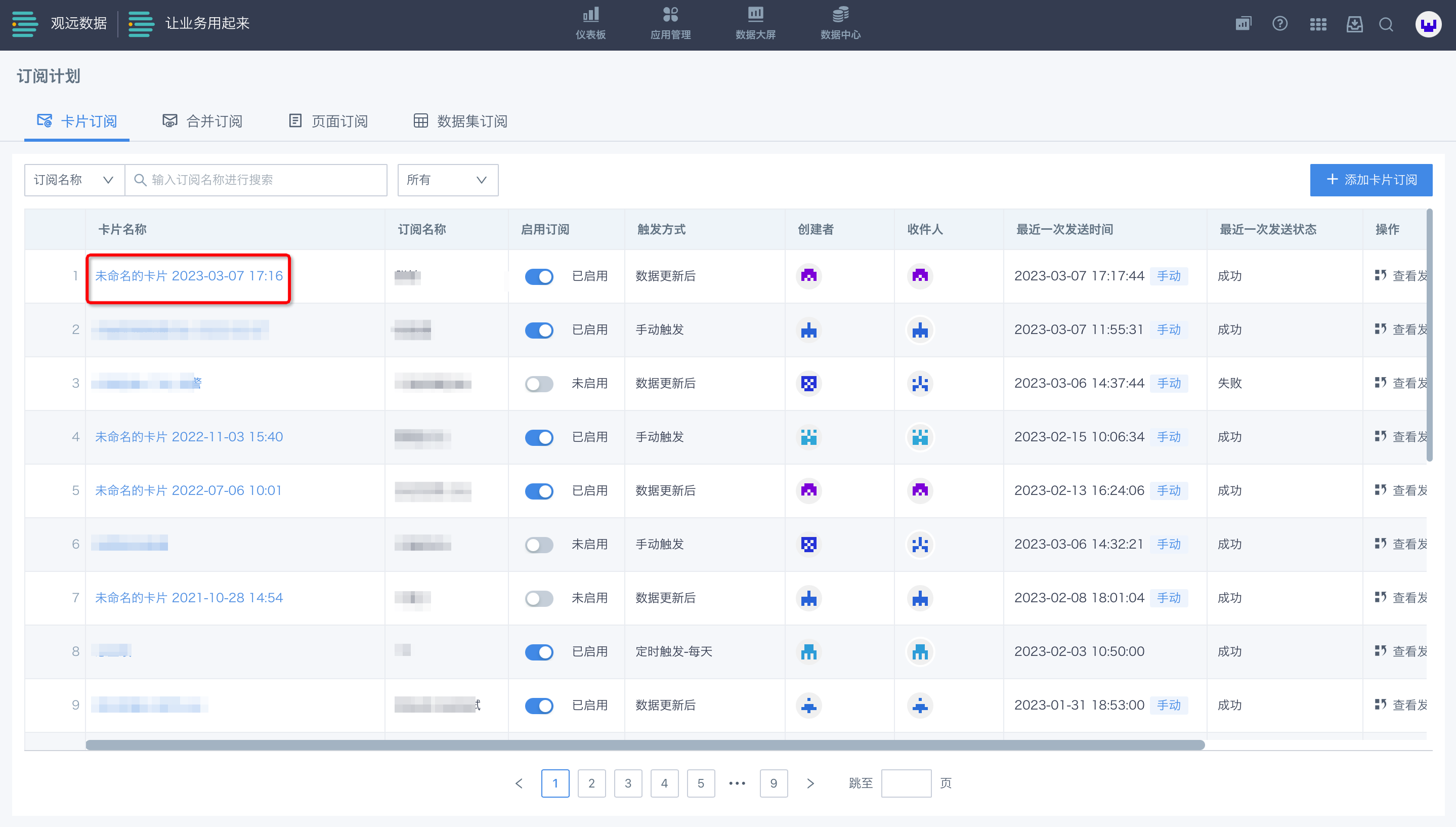Screen dimensions: 1456x827
Task: Open card 未命名的卡片 2022-07-06 10:01
Action: pyautogui.click(x=188, y=491)
